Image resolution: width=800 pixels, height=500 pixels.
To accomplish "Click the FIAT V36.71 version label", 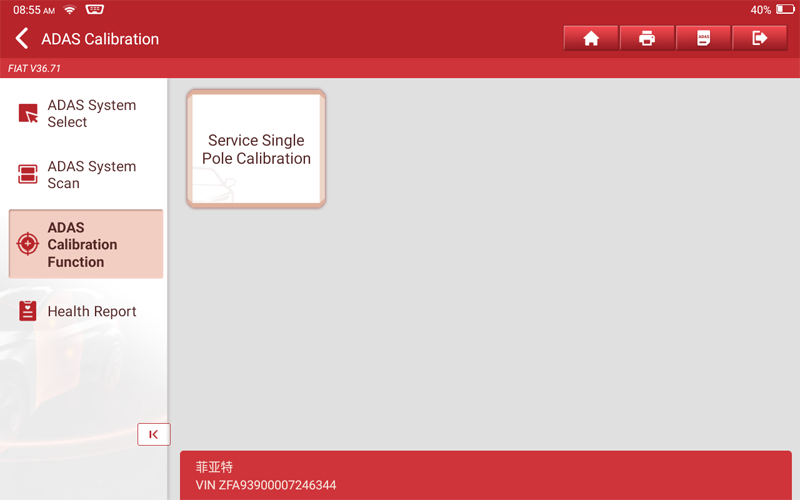I will pos(35,68).
